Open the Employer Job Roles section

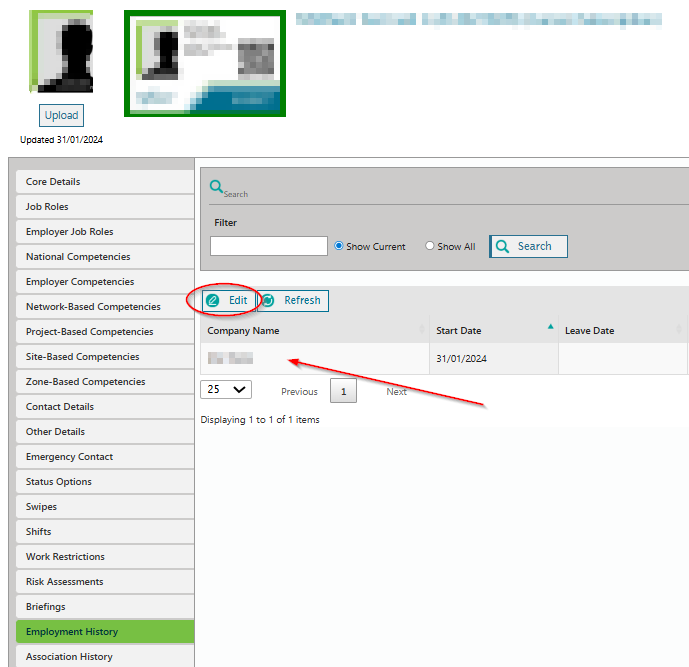point(105,232)
